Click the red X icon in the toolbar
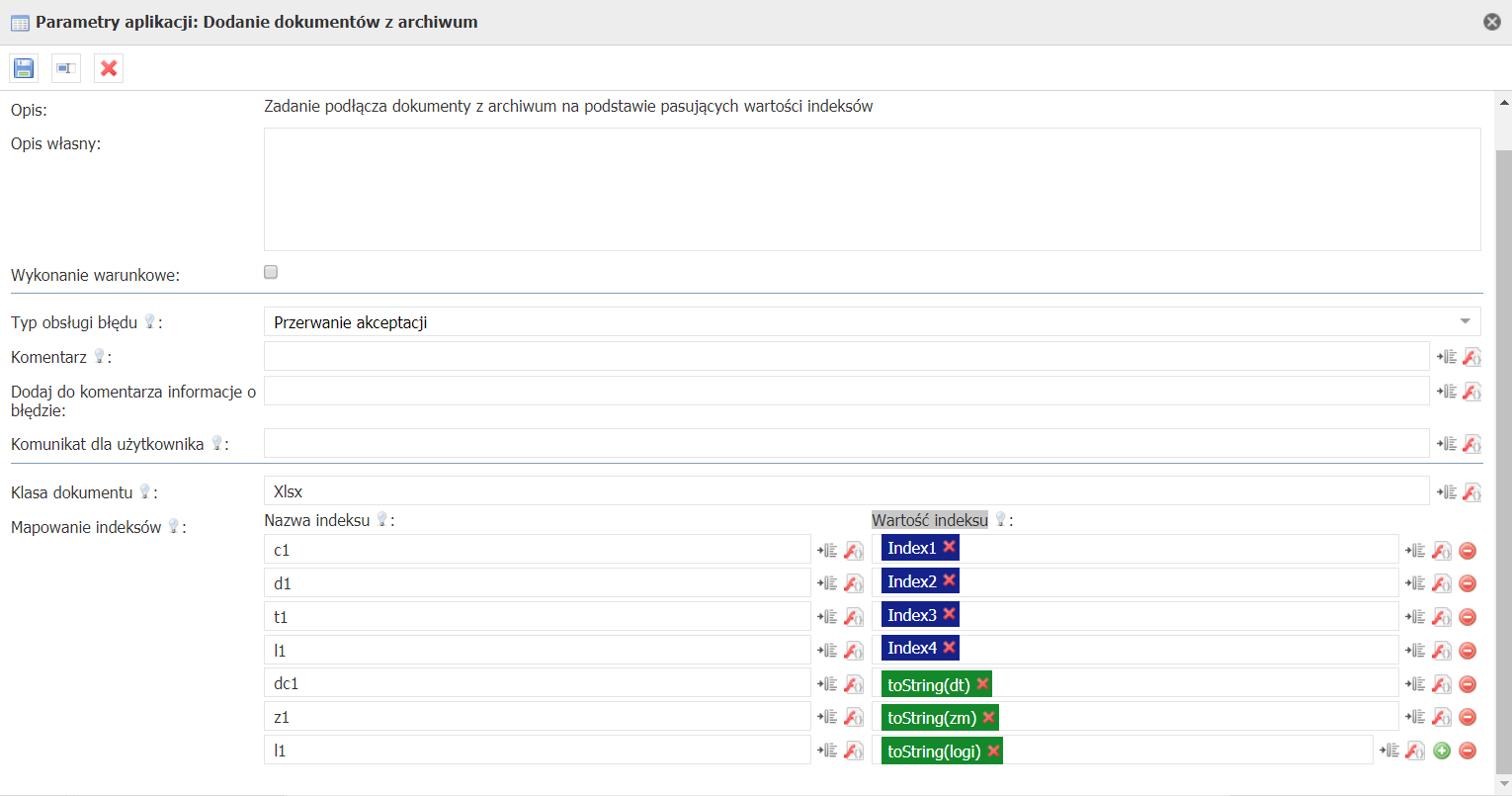The width and height of the screenshot is (1512, 796). tap(109, 68)
